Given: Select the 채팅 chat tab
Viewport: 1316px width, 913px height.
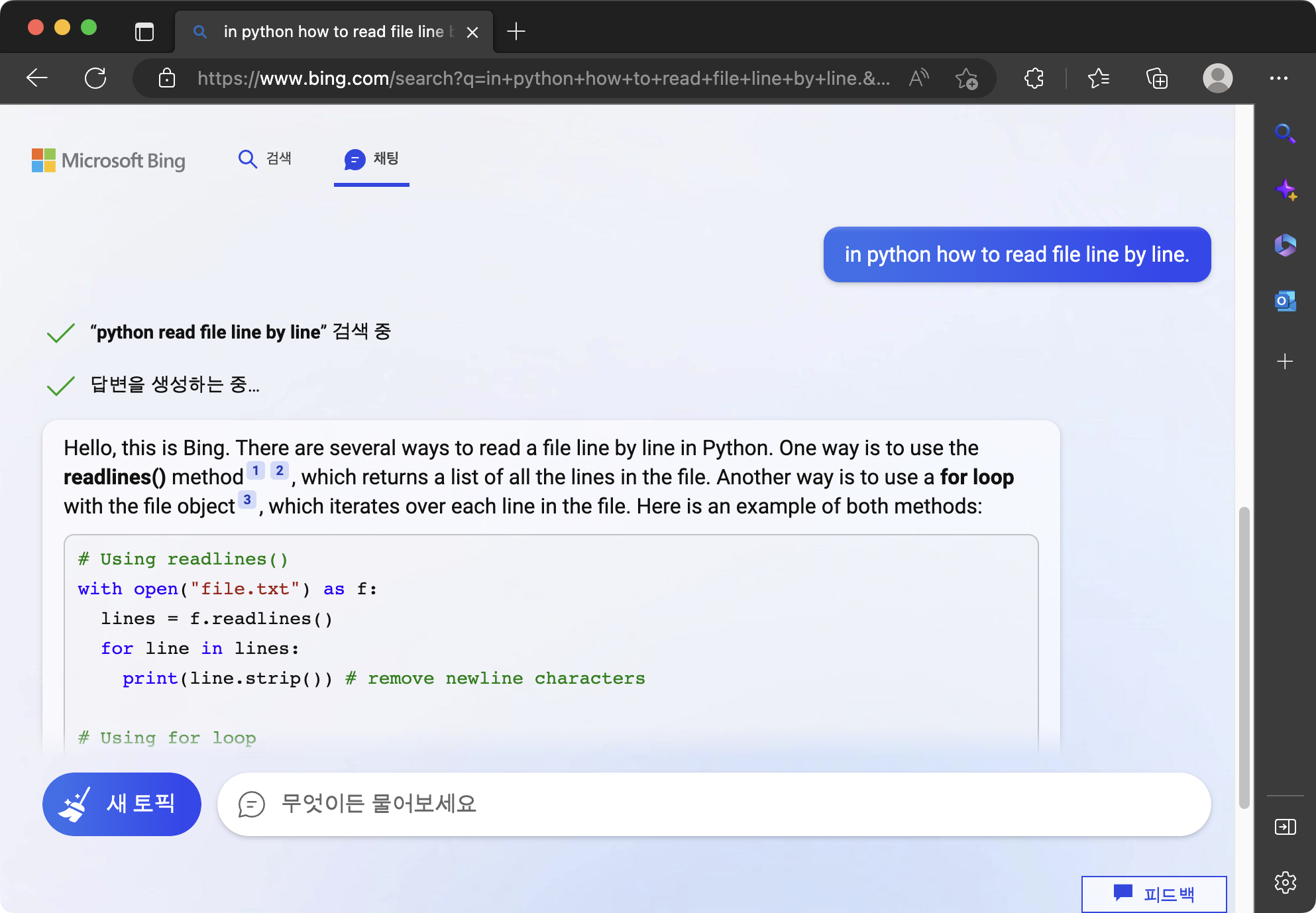Looking at the screenshot, I should tap(372, 159).
